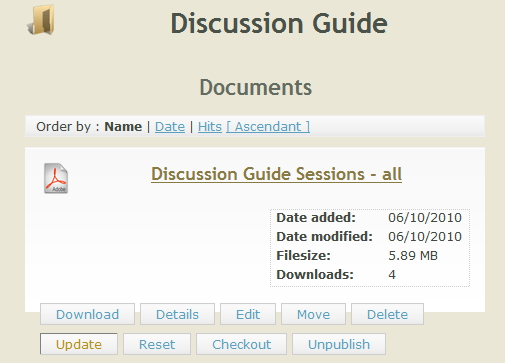The image size is (505, 363).
Task: Sort documents by Date
Action: click(x=170, y=127)
